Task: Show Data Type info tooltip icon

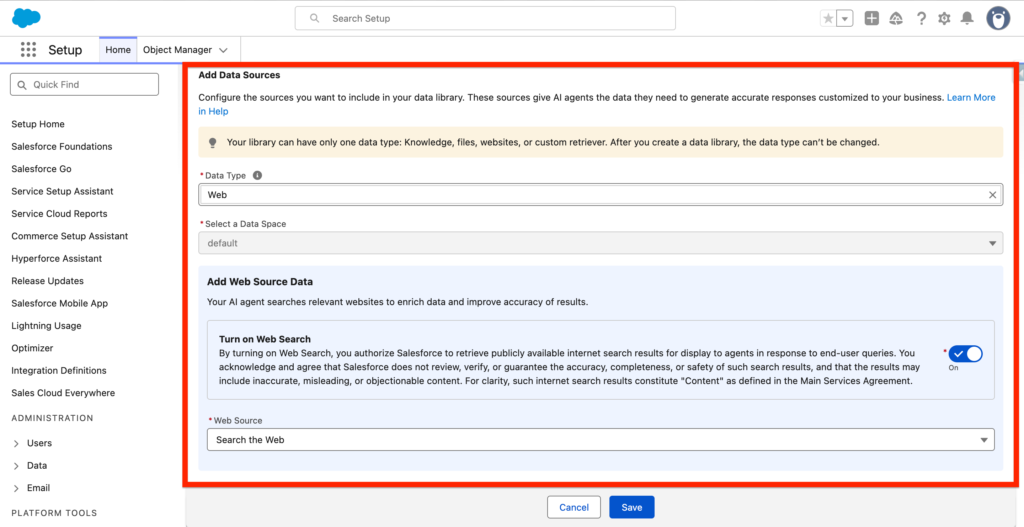Action: [257, 176]
